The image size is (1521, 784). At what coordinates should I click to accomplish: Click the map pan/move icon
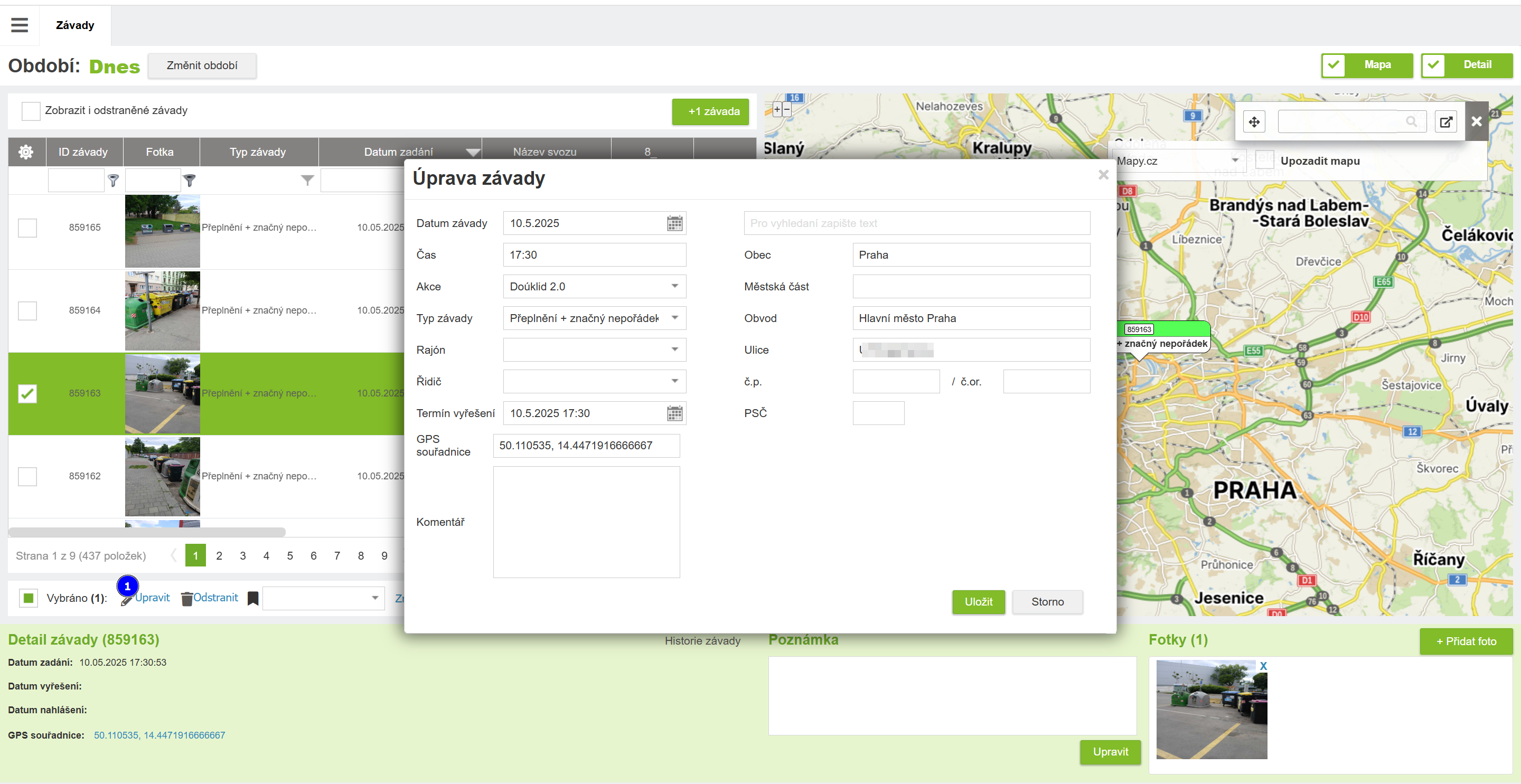(1254, 121)
